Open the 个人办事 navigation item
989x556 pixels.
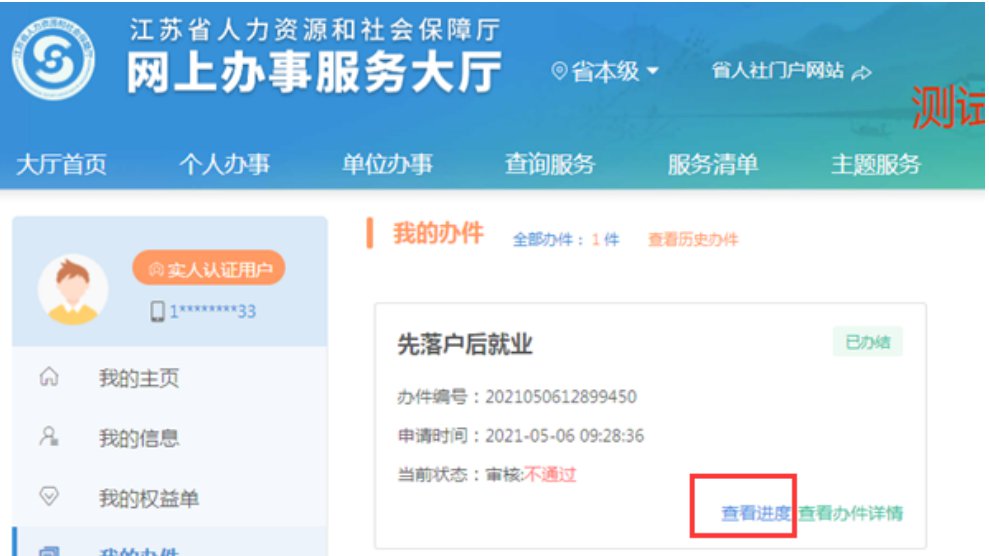click(224, 164)
